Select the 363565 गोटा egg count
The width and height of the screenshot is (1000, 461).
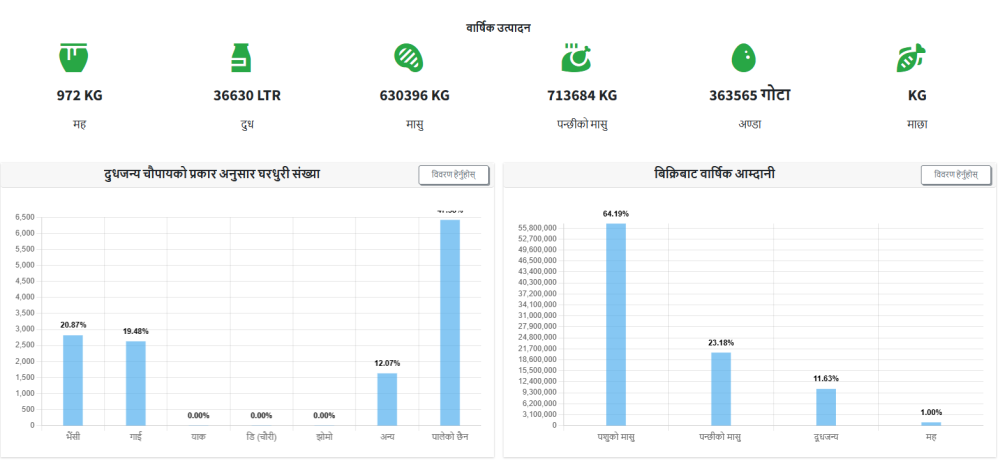[x=749, y=95]
